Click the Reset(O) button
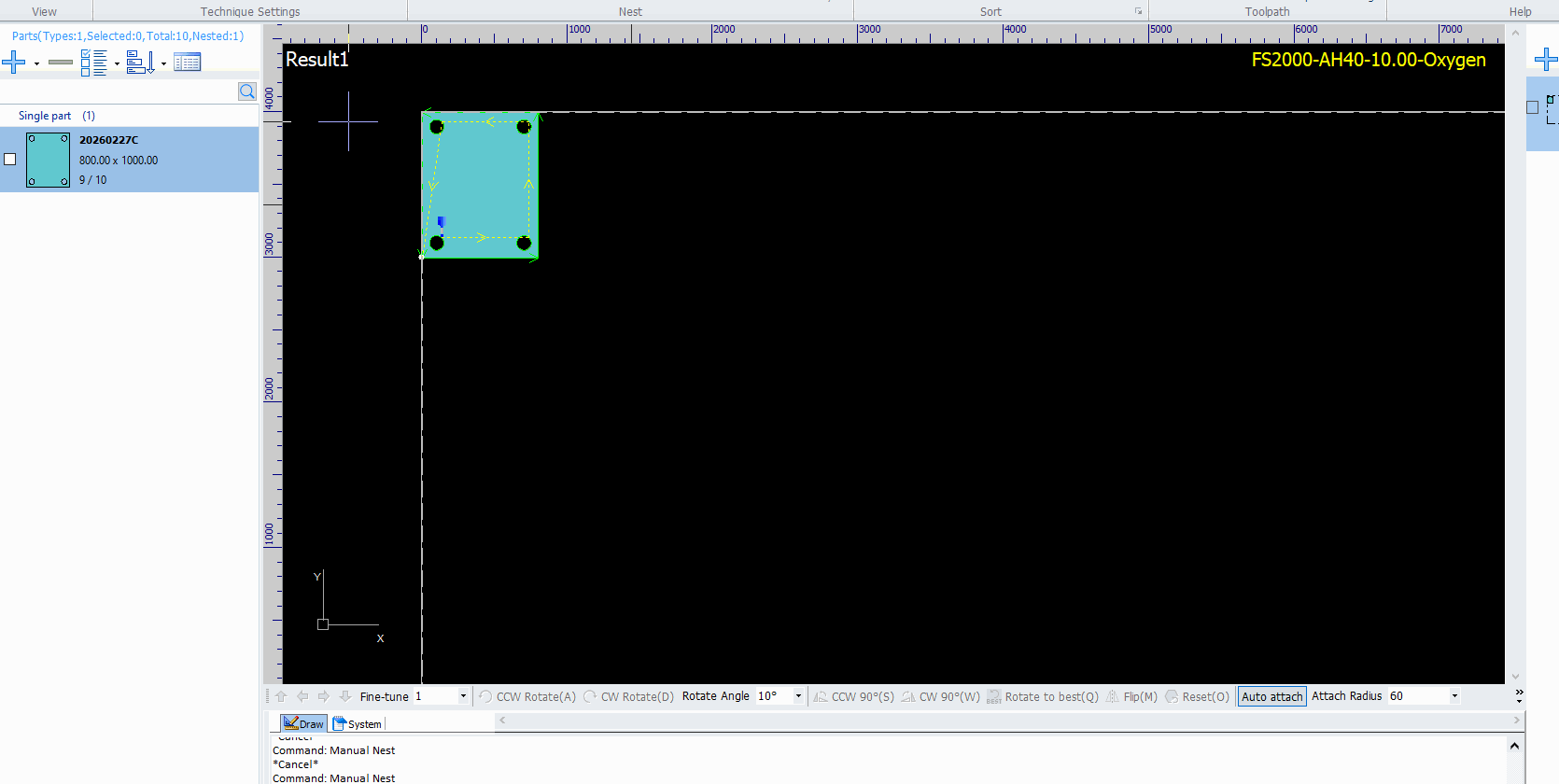The image size is (1559, 784). click(1197, 697)
